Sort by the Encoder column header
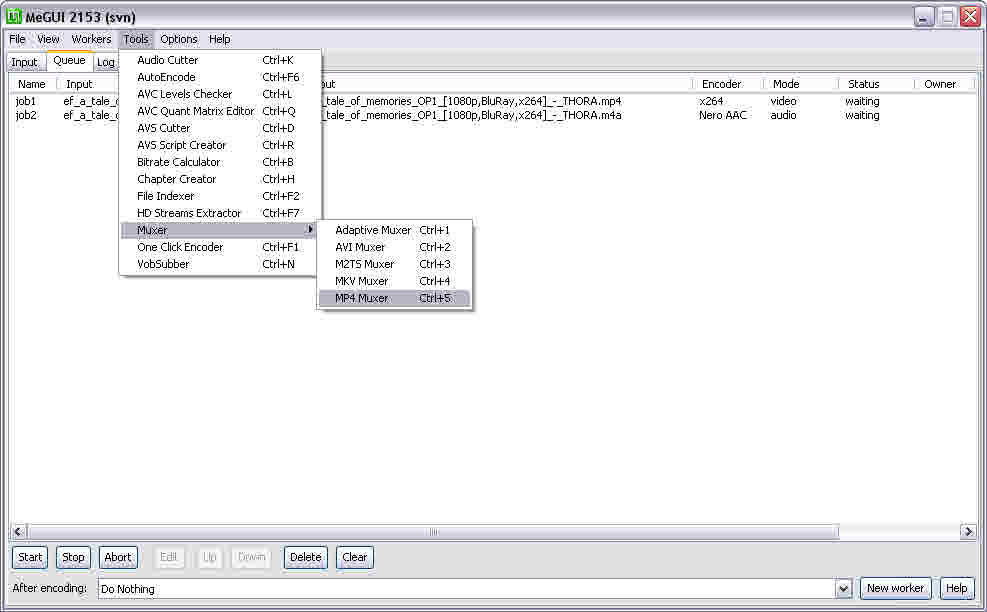987x612 pixels. pos(727,84)
